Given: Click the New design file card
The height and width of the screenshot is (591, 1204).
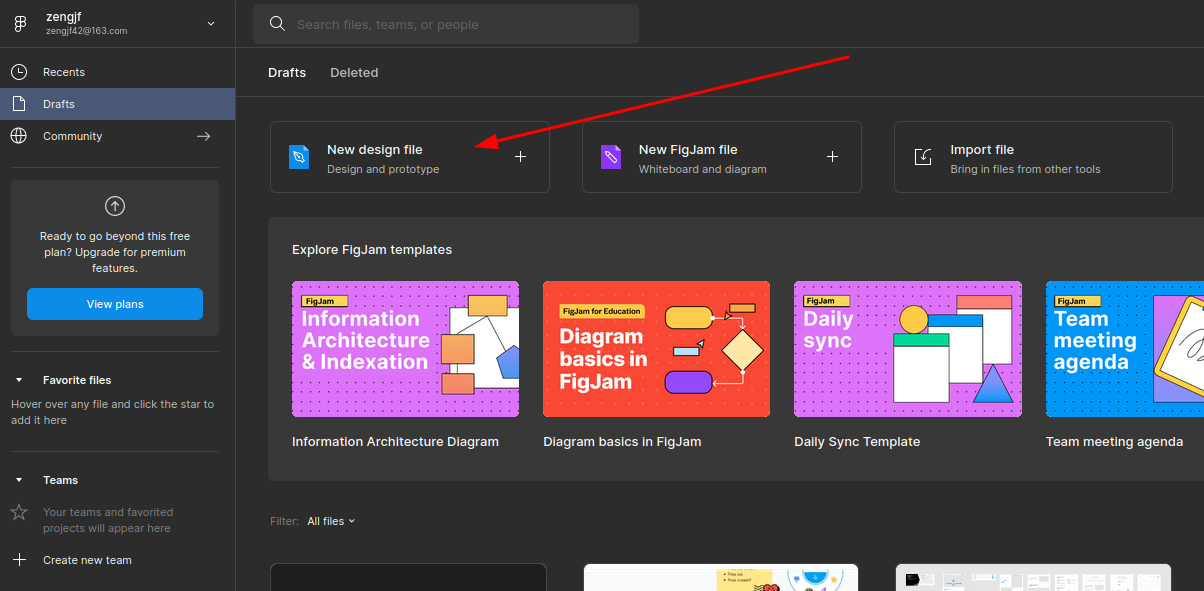Looking at the screenshot, I should coord(410,157).
